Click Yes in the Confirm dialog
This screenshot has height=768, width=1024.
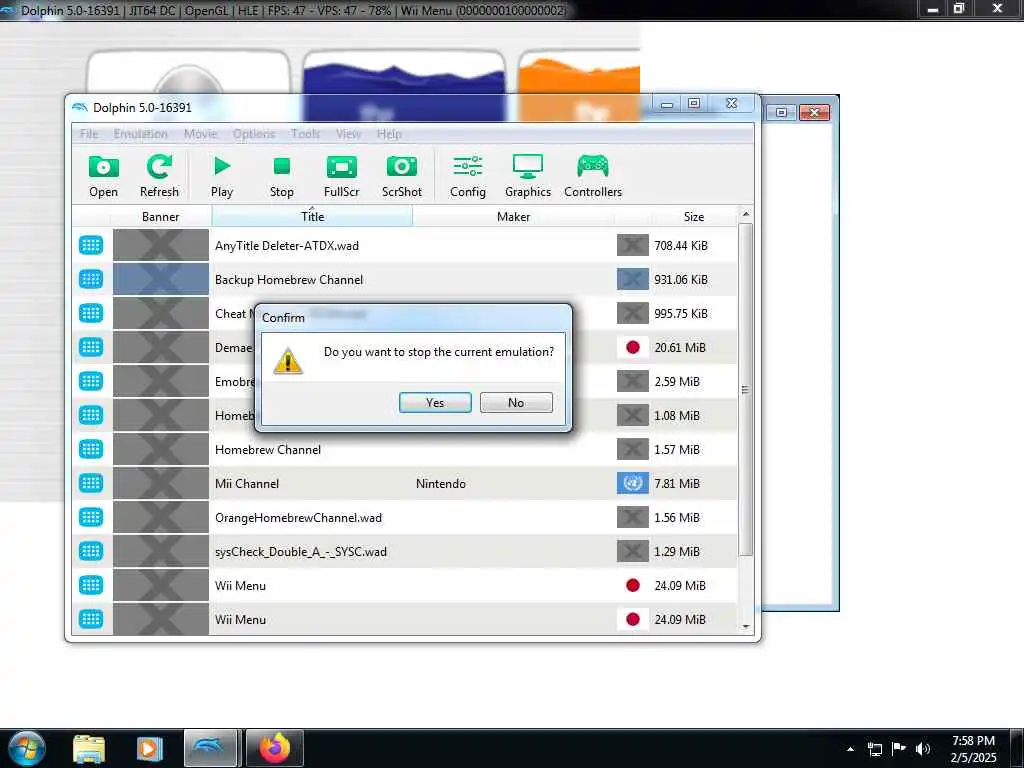click(435, 402)
